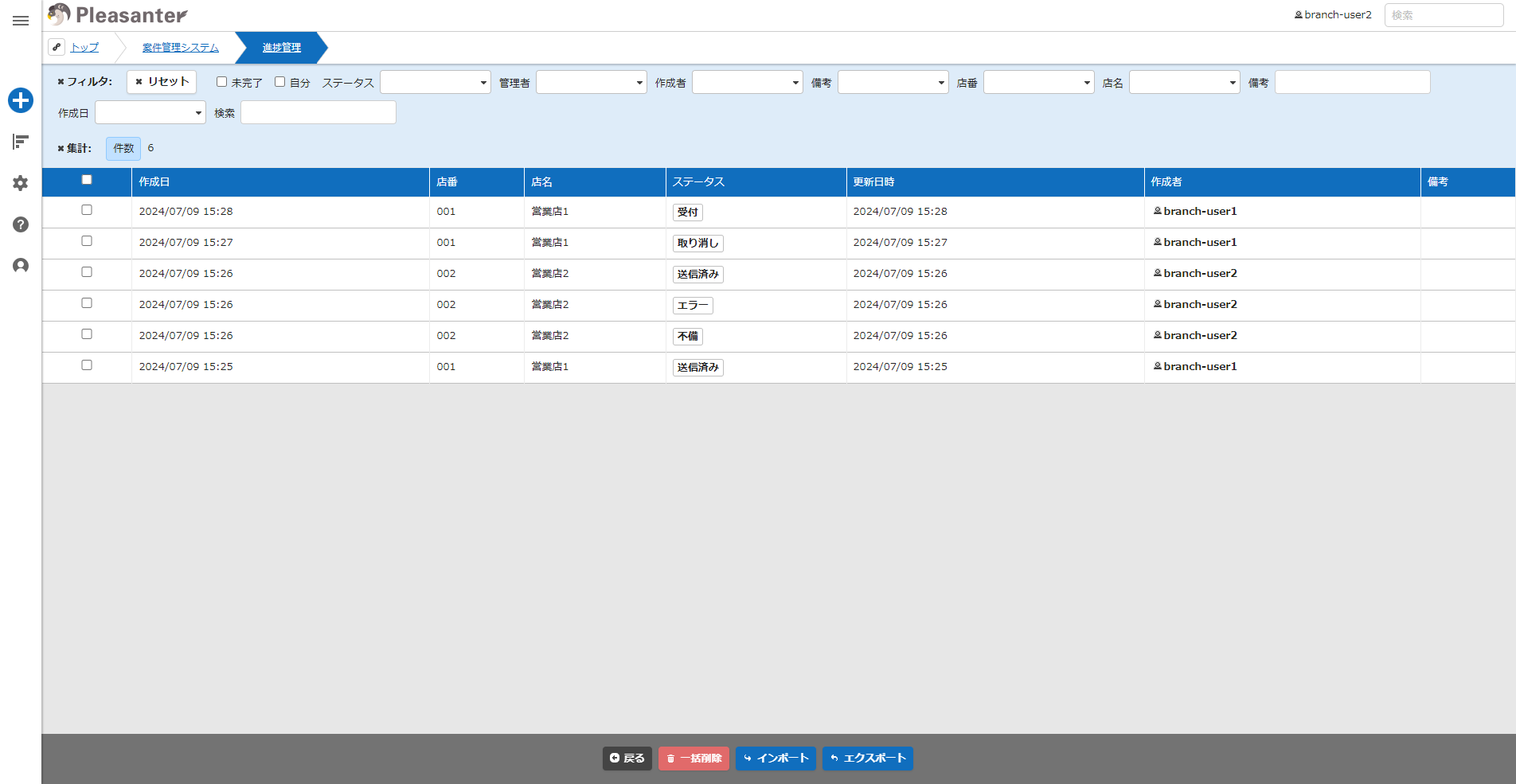Click the リセット filter button
The height and width of the screenshot is (784, 1516).
[162, 82]
